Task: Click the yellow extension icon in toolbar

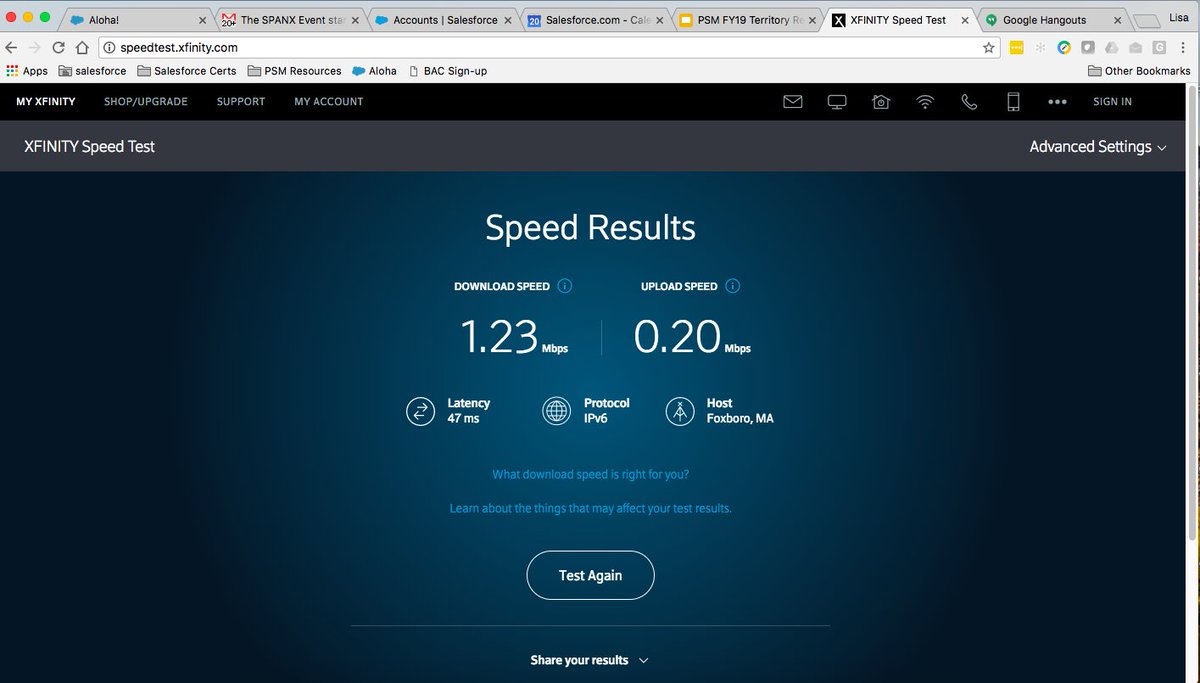Action: pos(1017,47)
